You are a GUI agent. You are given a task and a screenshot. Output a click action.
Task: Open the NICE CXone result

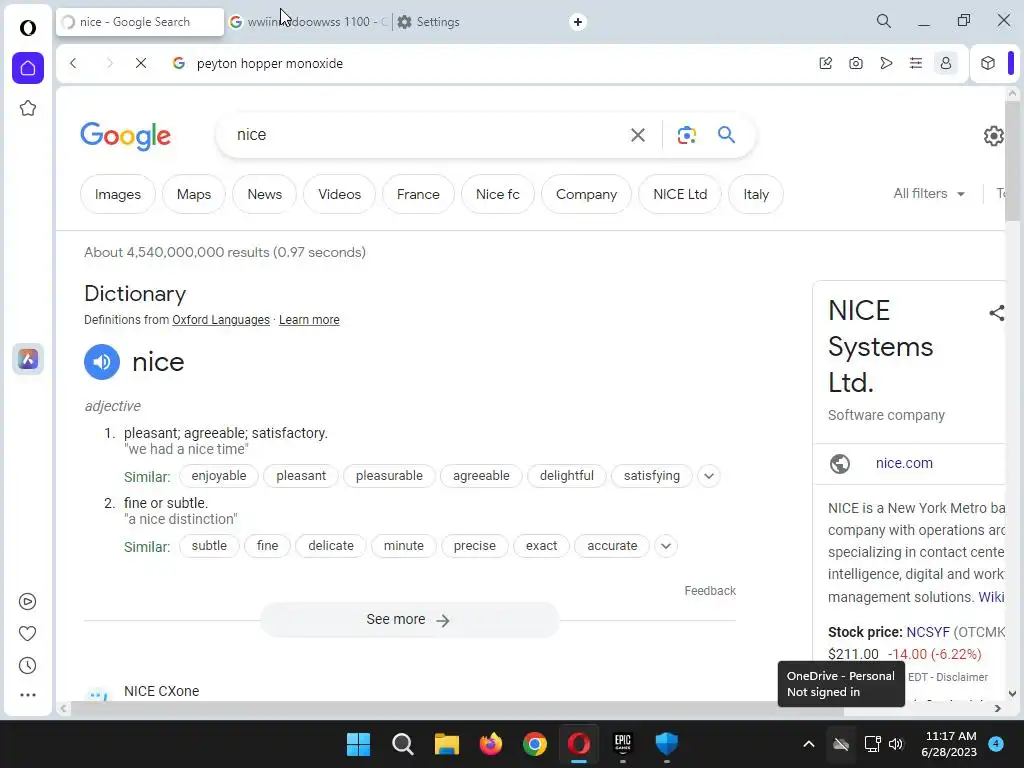[161, 691]
